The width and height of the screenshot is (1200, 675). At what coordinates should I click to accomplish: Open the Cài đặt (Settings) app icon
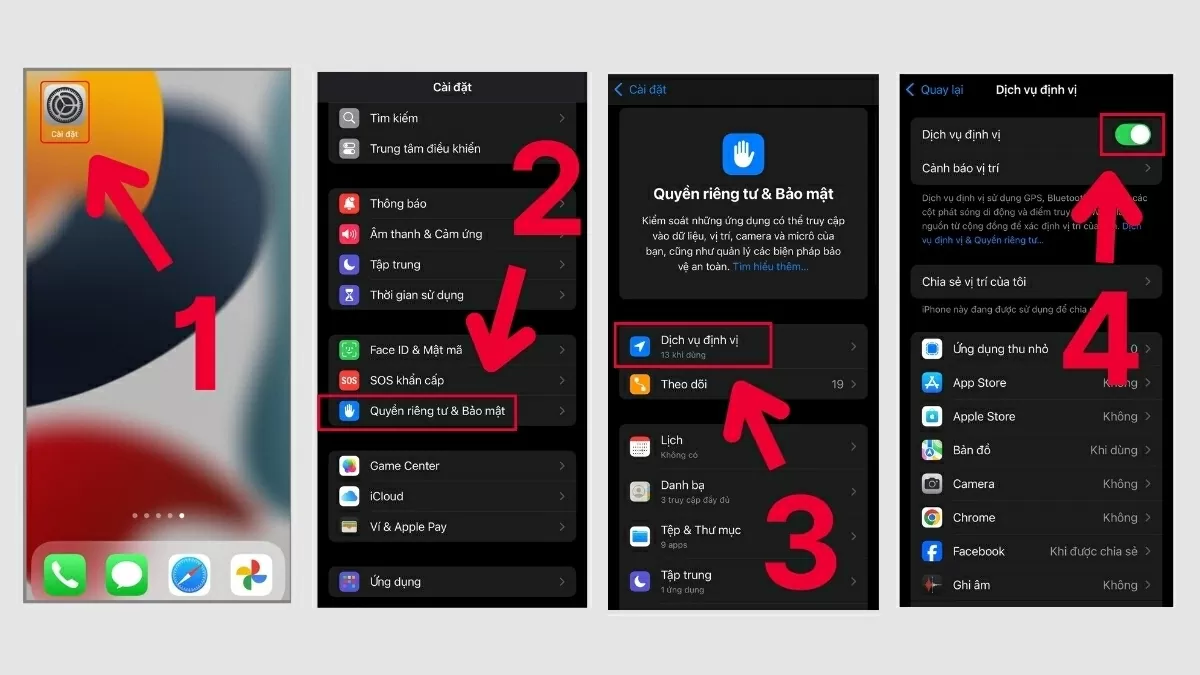64,103
